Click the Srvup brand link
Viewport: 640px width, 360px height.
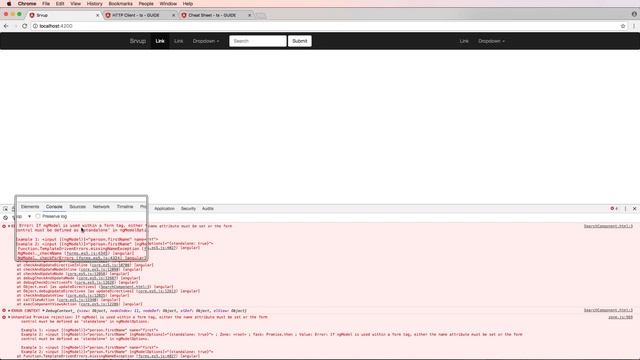coord(138,41)
